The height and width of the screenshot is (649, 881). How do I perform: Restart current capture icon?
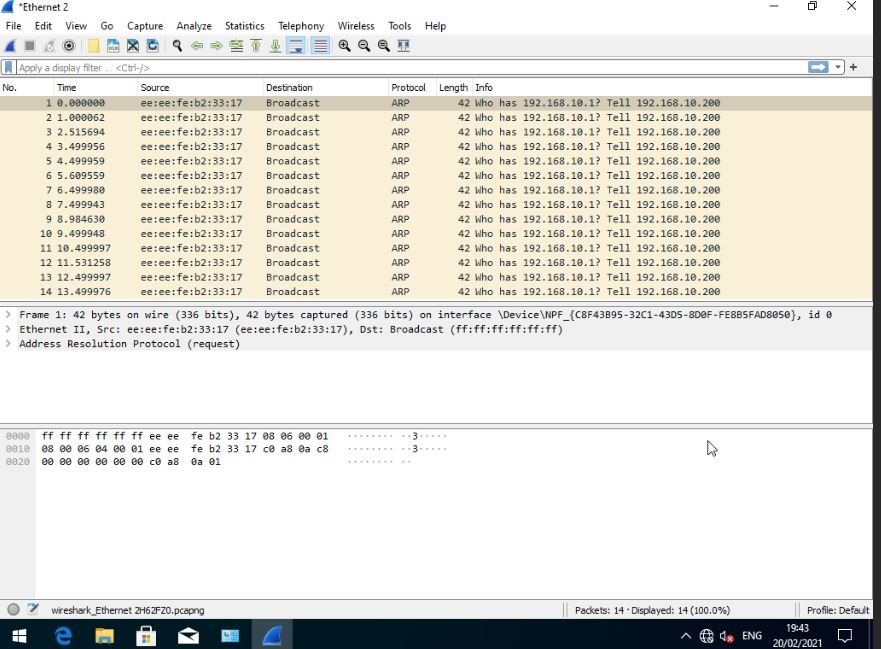49,46
